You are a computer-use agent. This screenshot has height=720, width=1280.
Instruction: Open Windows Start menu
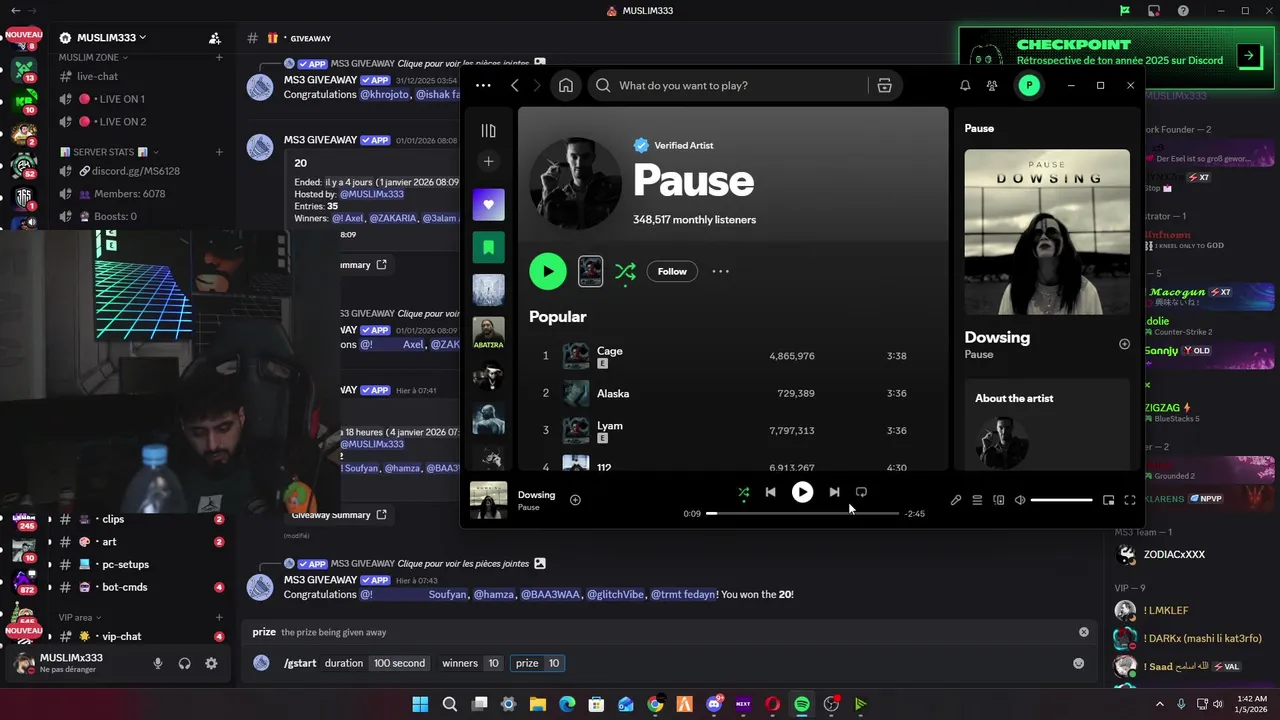pyautogui.click(x=420, y=704)
